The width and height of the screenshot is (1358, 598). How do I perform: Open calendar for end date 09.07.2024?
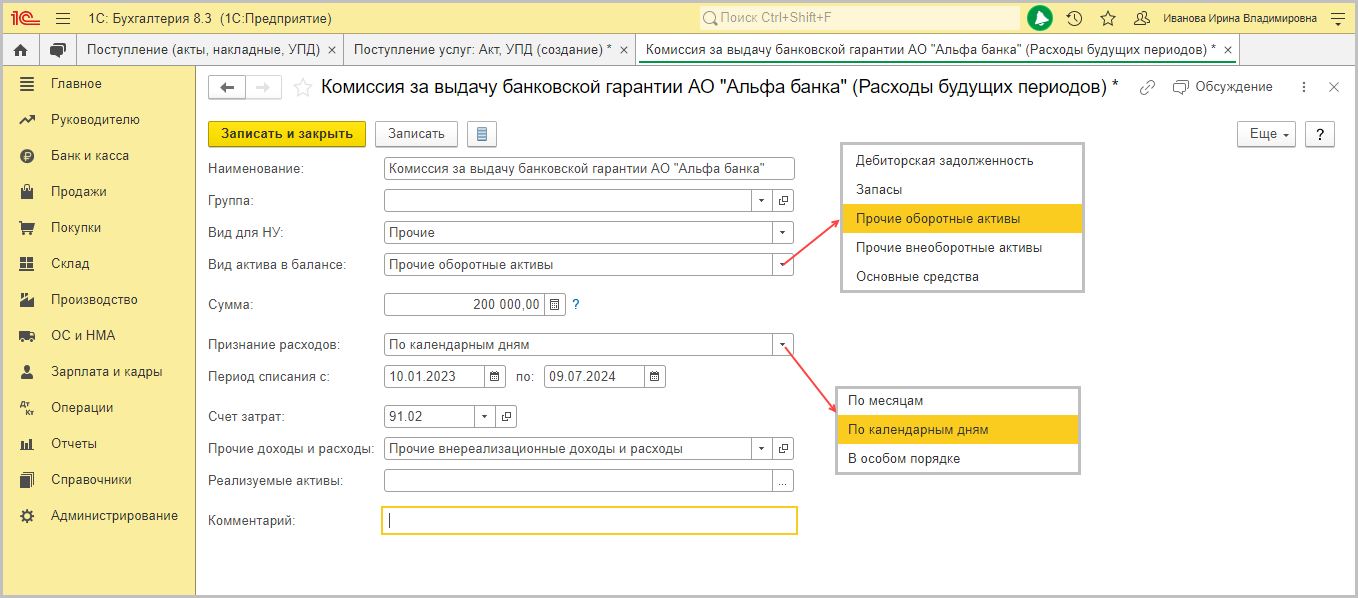tap(655, 376)
